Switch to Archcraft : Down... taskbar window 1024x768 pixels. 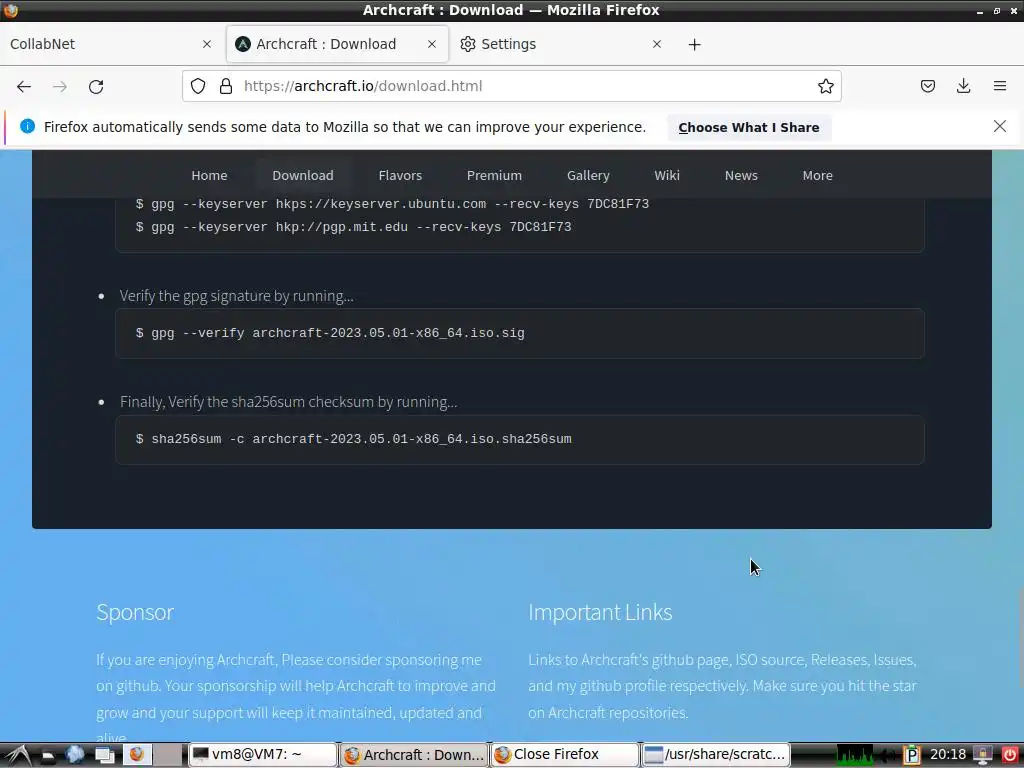coord(414,755)
